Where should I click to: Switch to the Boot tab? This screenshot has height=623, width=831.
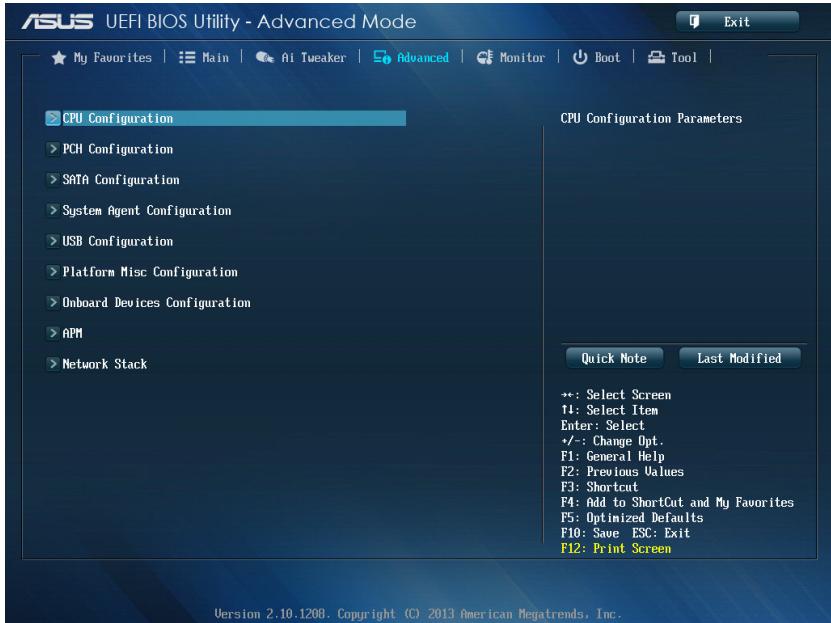click(596, 57)
